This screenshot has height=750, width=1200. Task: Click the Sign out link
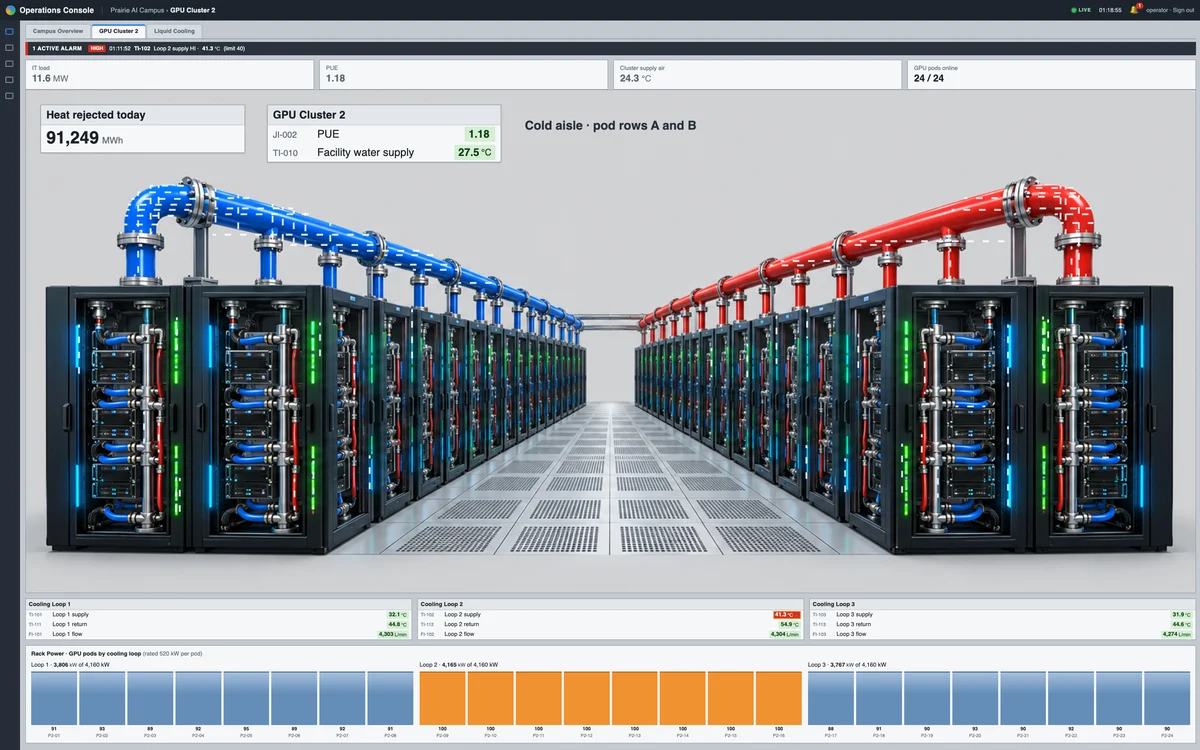pos(1181,9)
